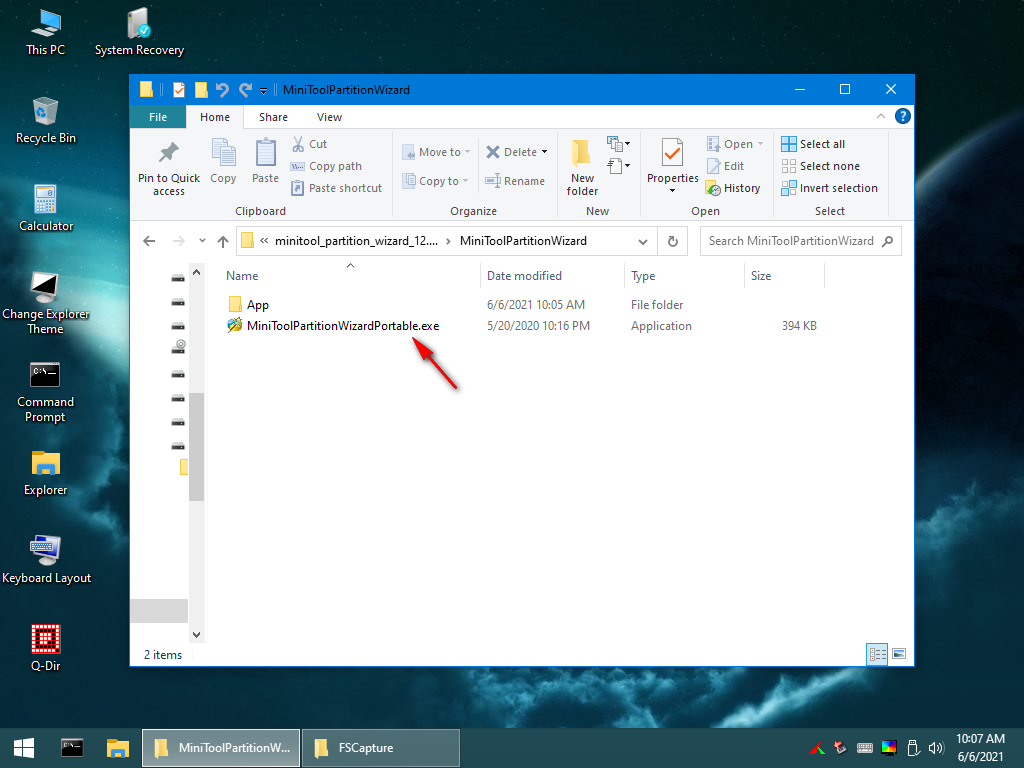Navigate back in Explorer
The height and width of the screenshot is (768, 1024).
[x=149, y=241]
